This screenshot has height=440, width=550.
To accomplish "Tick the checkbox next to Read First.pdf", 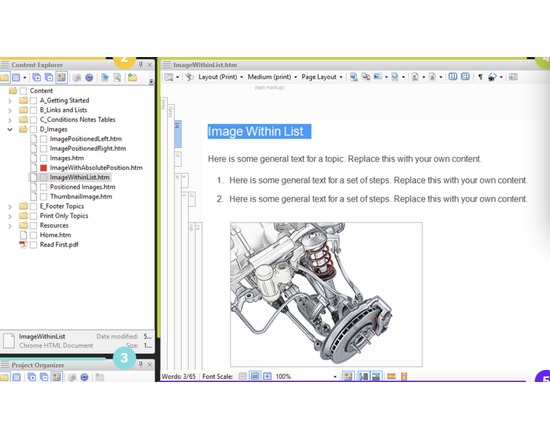I will coord(33,245).
